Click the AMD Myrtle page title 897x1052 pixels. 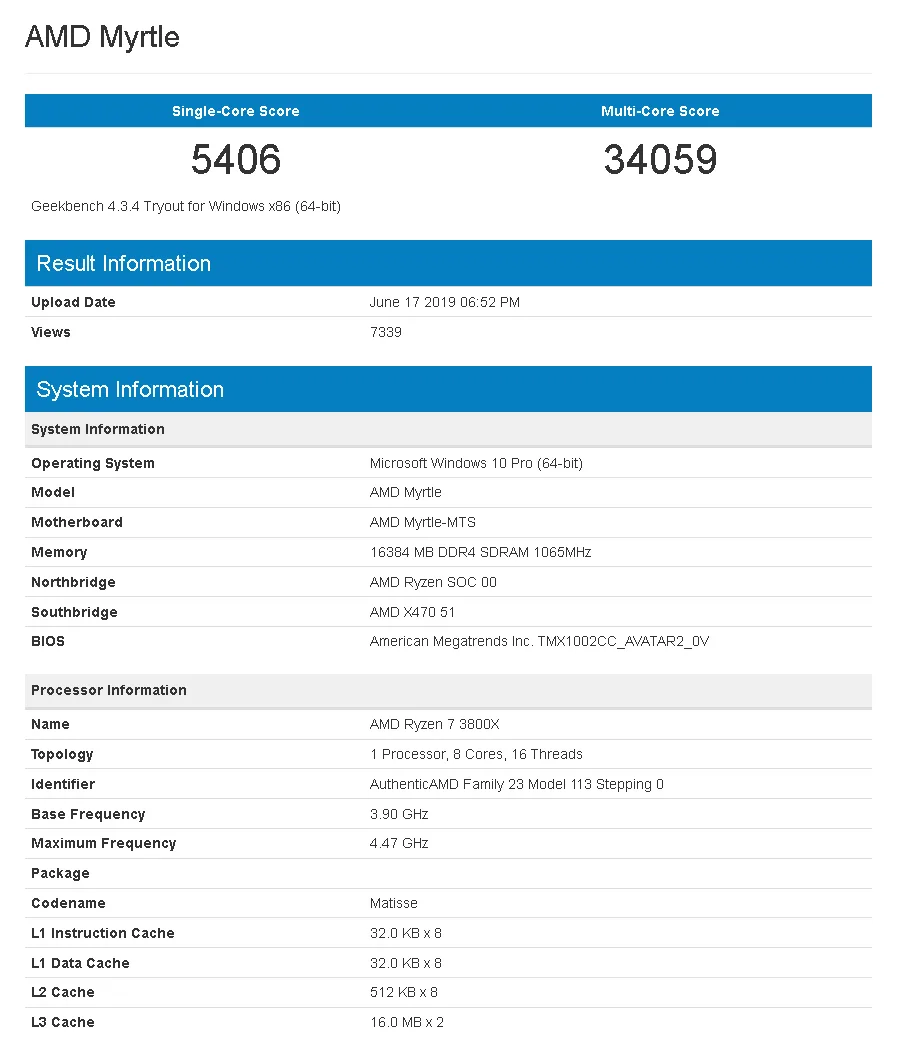pos(101,37)
